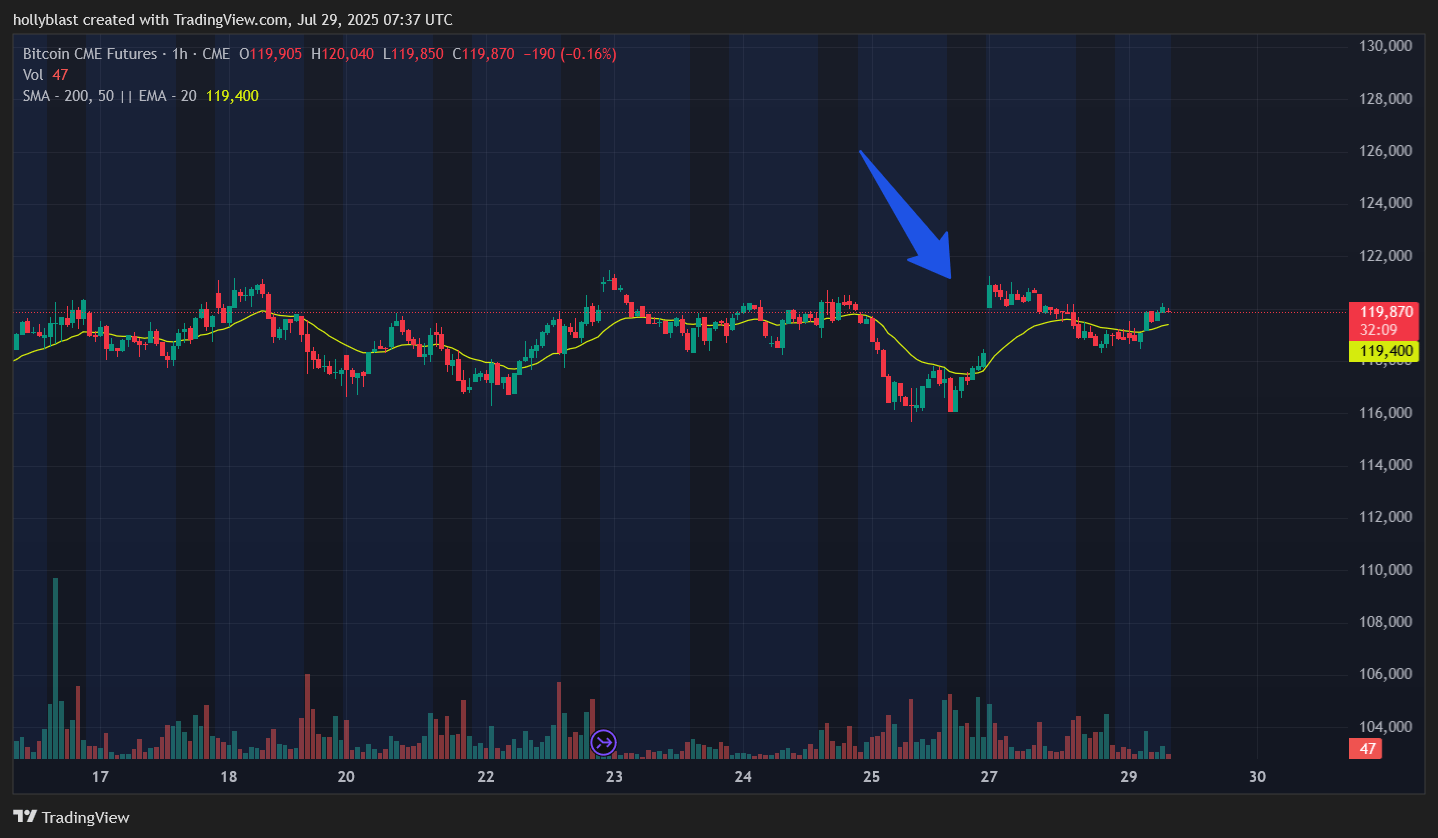The image size is (1438, 838).
Task: Click the yellow 119,400 value in legend
Action: (x=232, y=96)
